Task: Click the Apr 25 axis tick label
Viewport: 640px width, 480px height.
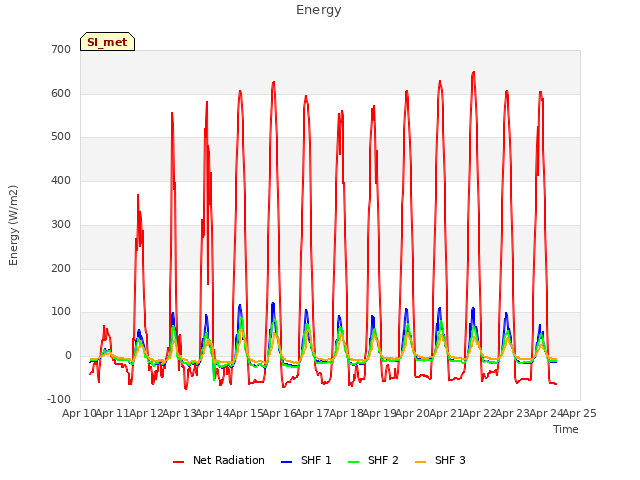Action: pos(579,413)
